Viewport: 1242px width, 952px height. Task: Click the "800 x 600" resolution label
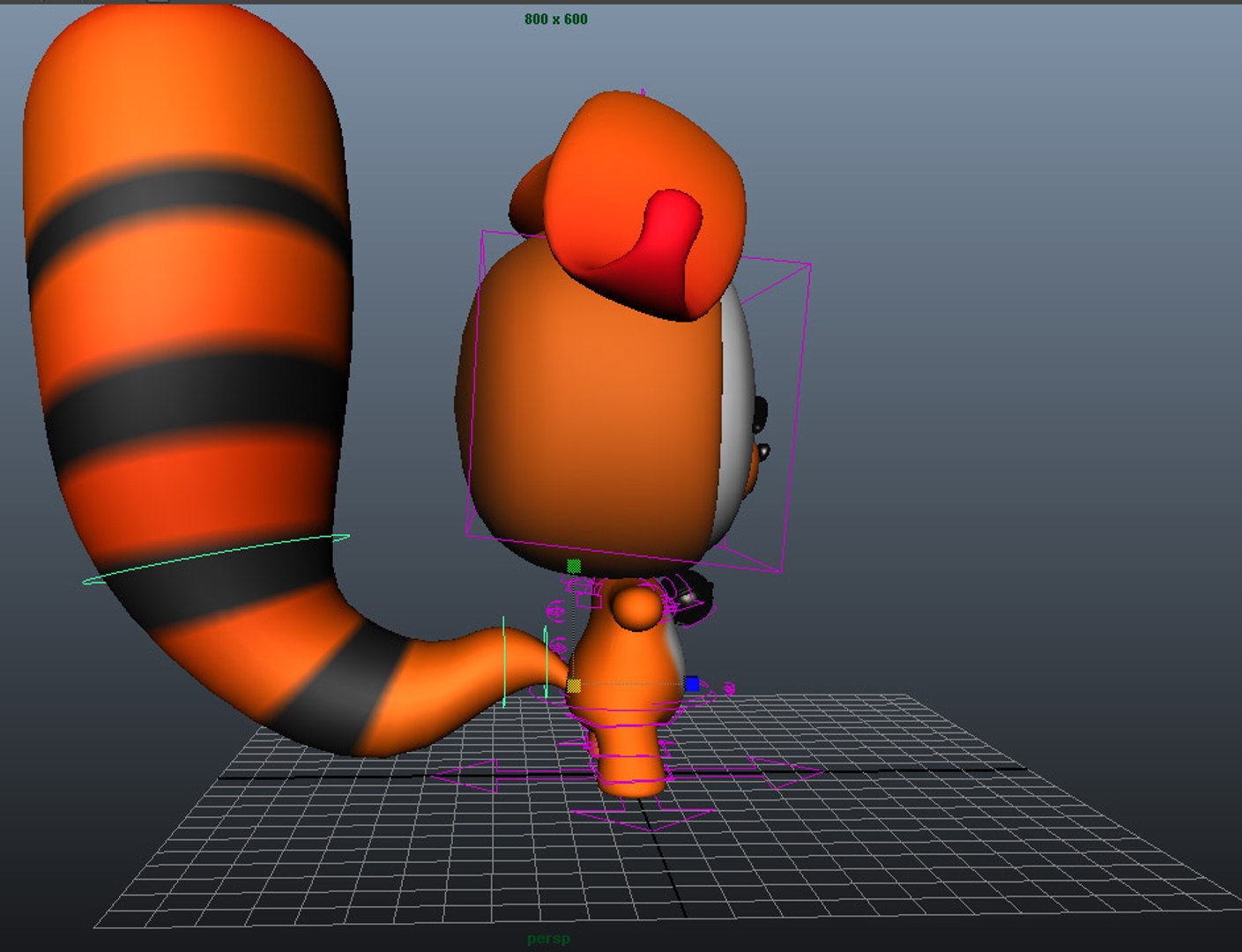tap(555, 19)
